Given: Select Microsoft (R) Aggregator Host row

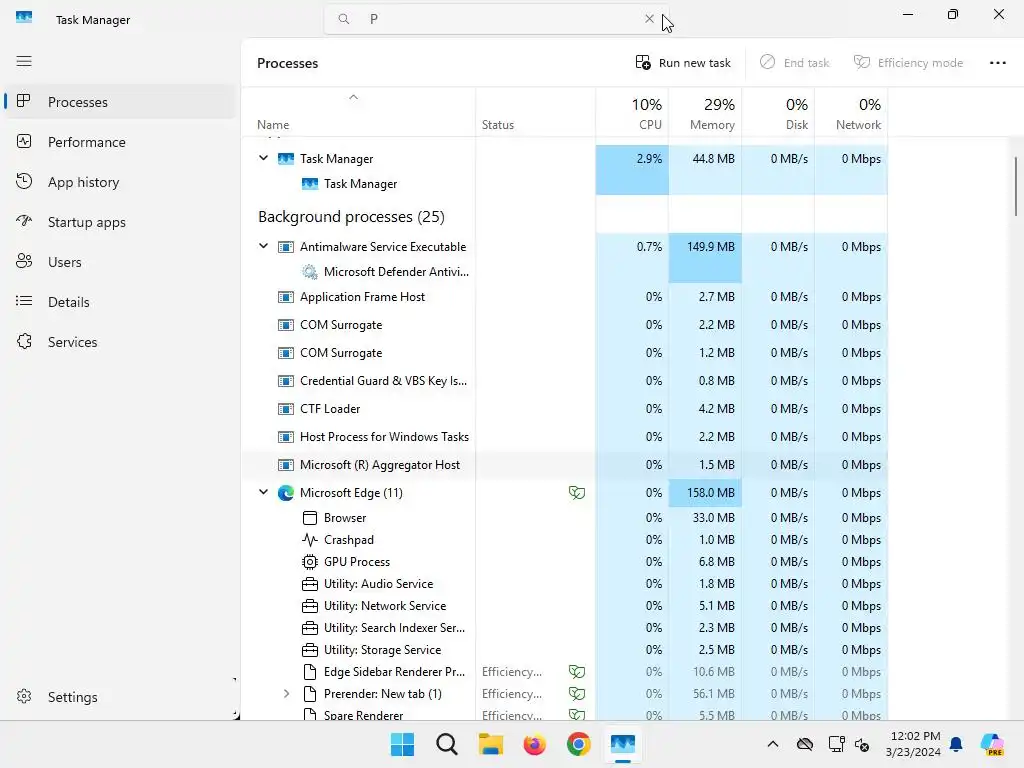Looking at the screenshot, I should pyautogui.click(x=565, y=465).
